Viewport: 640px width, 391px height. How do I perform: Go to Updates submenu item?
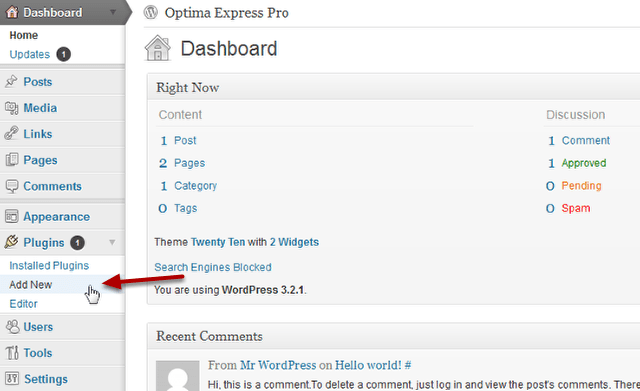coord(29,54)
